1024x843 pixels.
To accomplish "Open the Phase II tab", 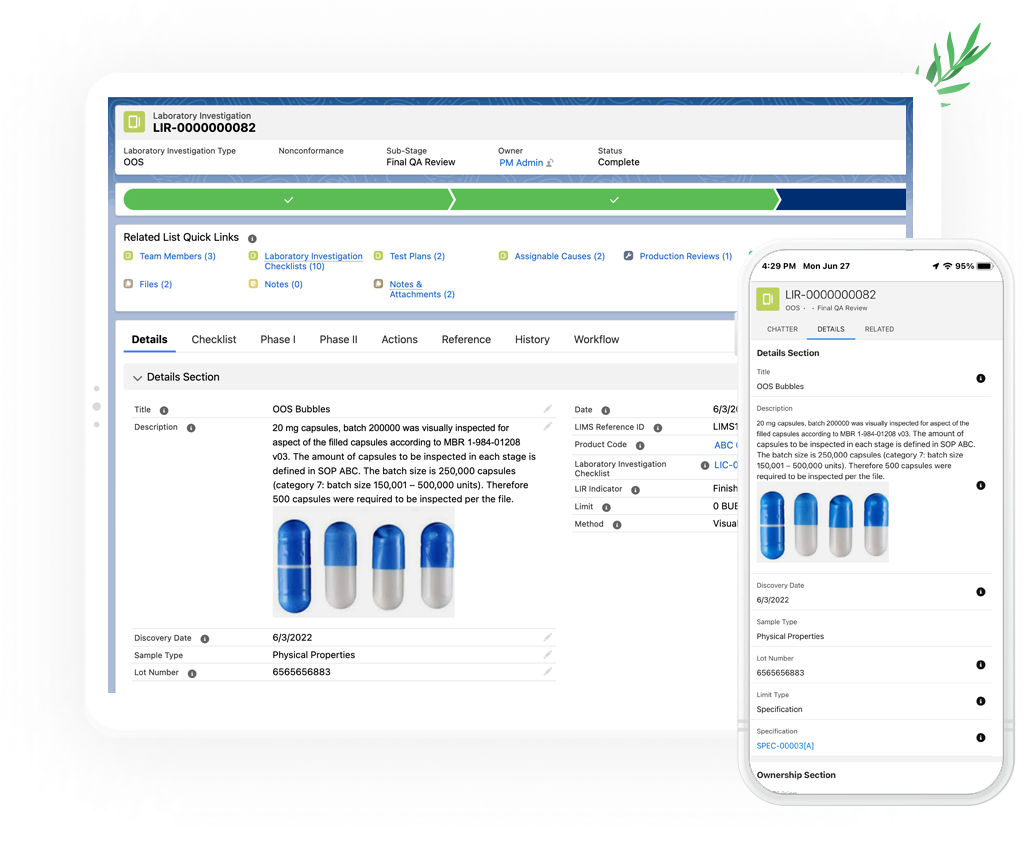I will 338,340.
